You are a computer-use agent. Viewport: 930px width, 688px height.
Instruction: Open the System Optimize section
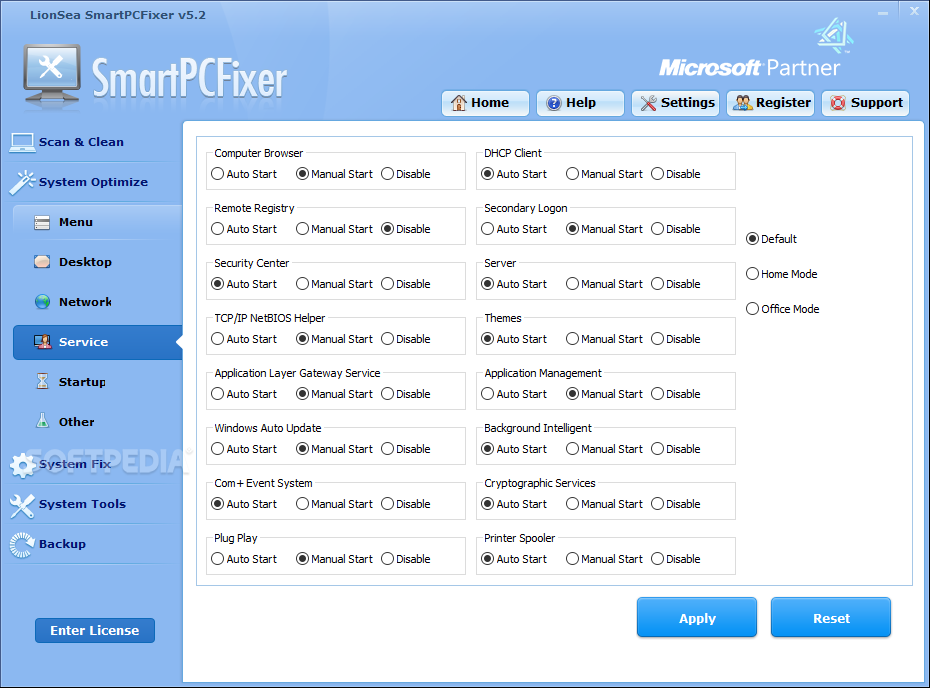click(x=93, y=182)
